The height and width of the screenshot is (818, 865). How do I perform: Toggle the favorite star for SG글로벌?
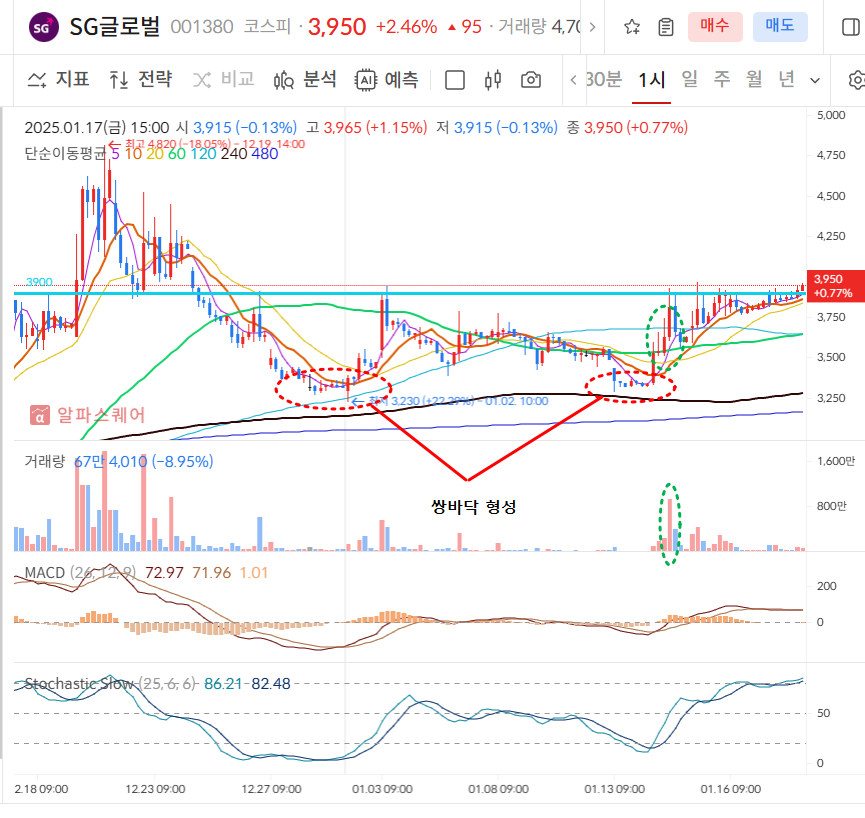pyautogui.click(x=631, y=27)
